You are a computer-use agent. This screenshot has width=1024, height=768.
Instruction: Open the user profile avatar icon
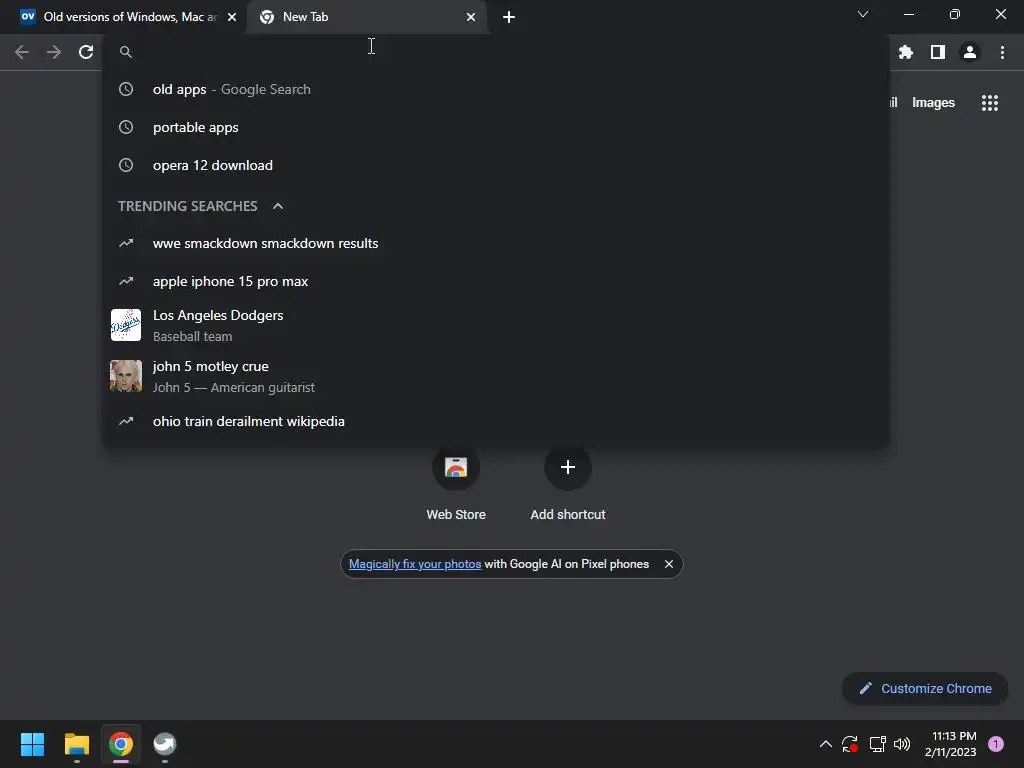coord(970,52)
